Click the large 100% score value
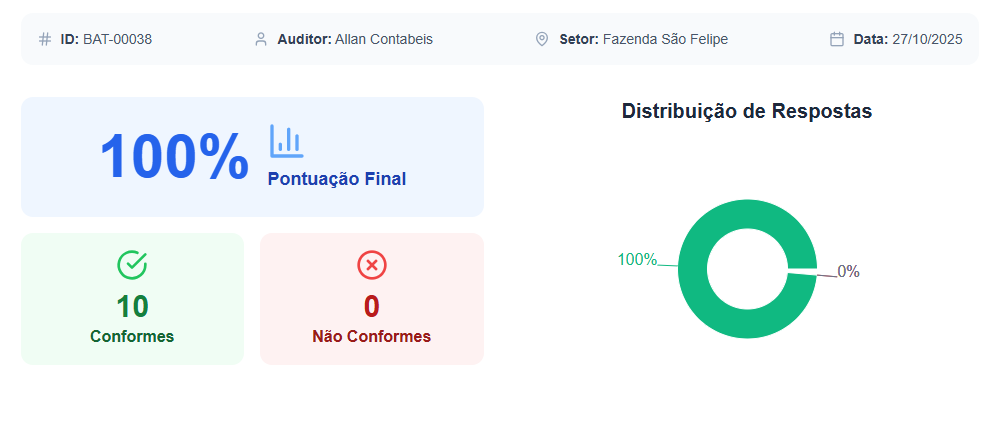This screenshot has height=423, width=988. 174,157
